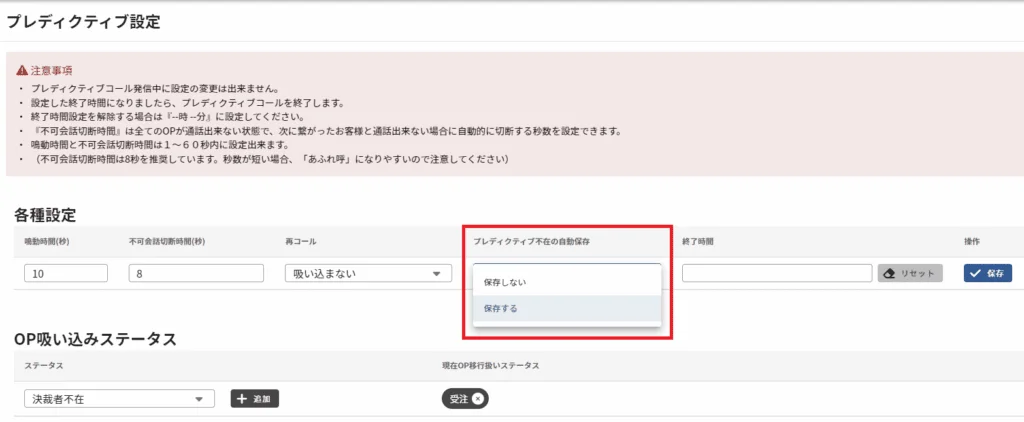The width and height of the screenshot is (1024, 422).
Task: Choose the 保存する option in the list
Action: click(501, 309)
